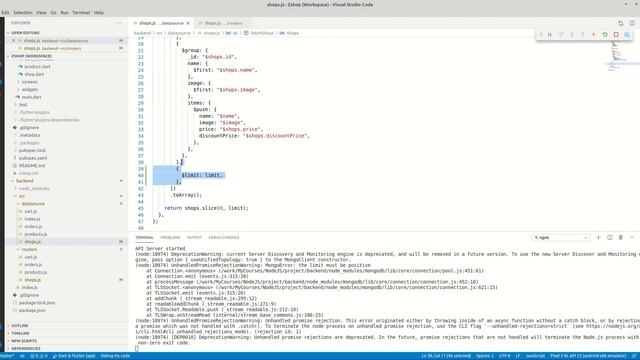Open package.json in the explorer
This screenshot has height=360, width=640.
click(x=32, y=310)
